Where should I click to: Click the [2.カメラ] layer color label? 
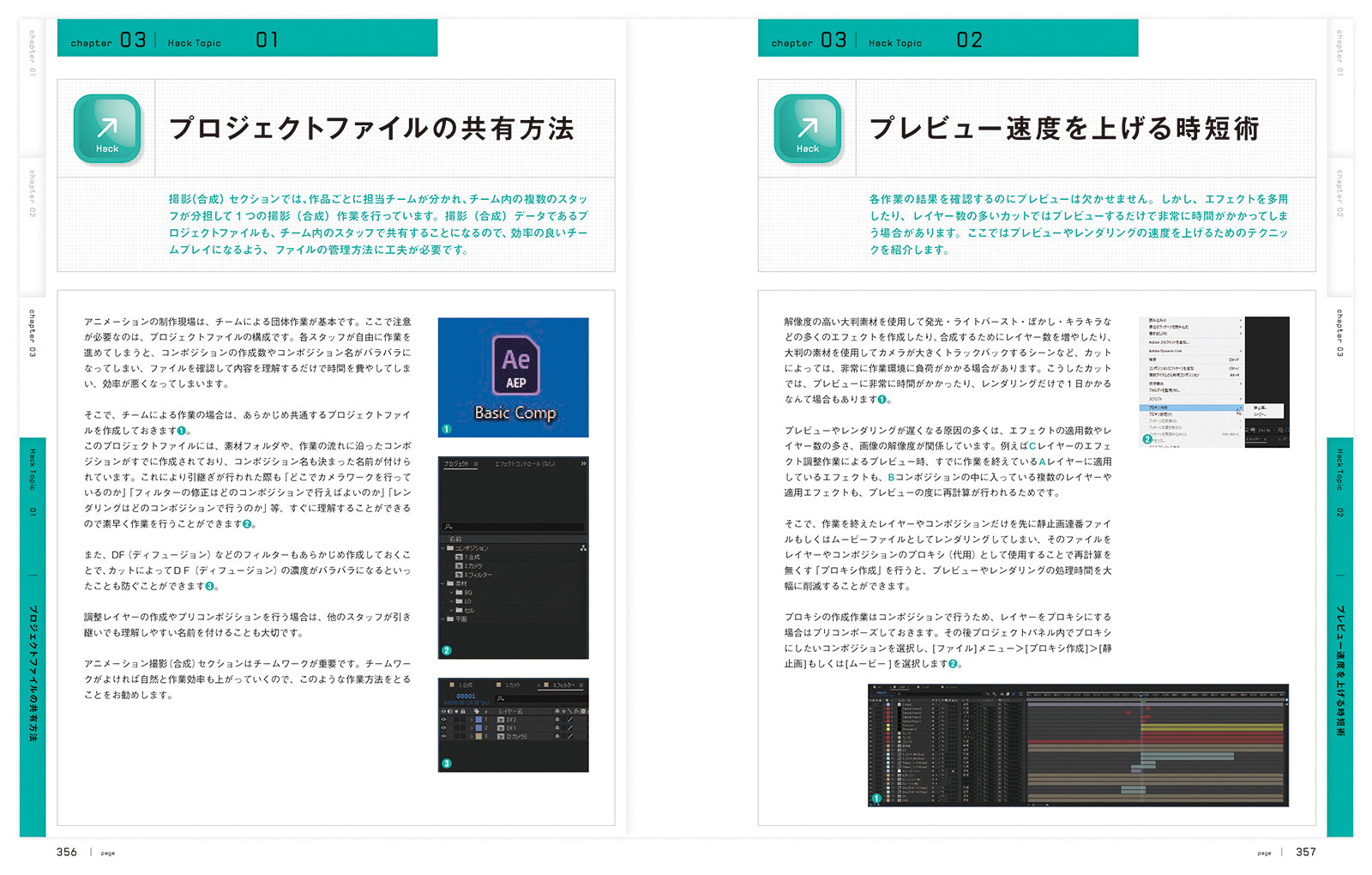pos(478,736)
